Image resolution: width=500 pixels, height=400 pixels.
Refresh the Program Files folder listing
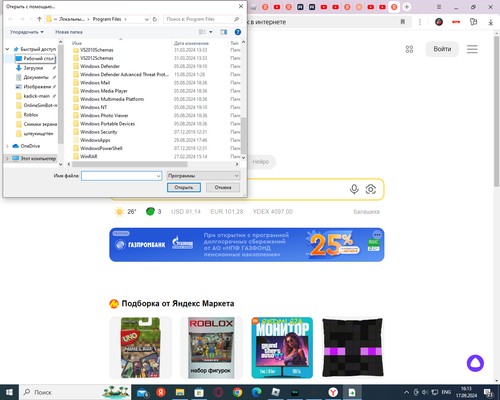tap(155, 19)
